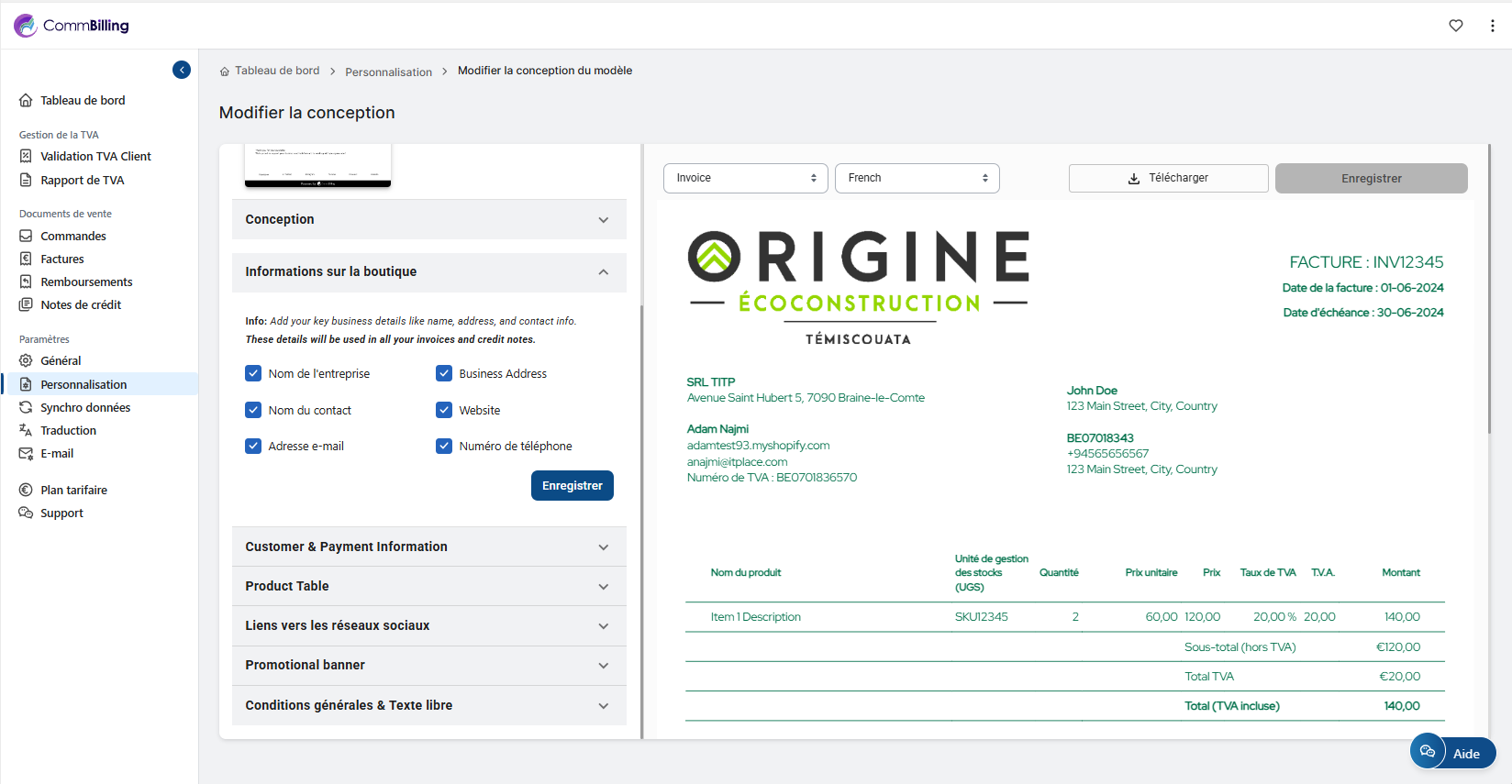Viewport: 1512px width, 784px height.
Task: Click the heart favorite icon in header
Action: pyautogui.click(x=1455, y=26)
